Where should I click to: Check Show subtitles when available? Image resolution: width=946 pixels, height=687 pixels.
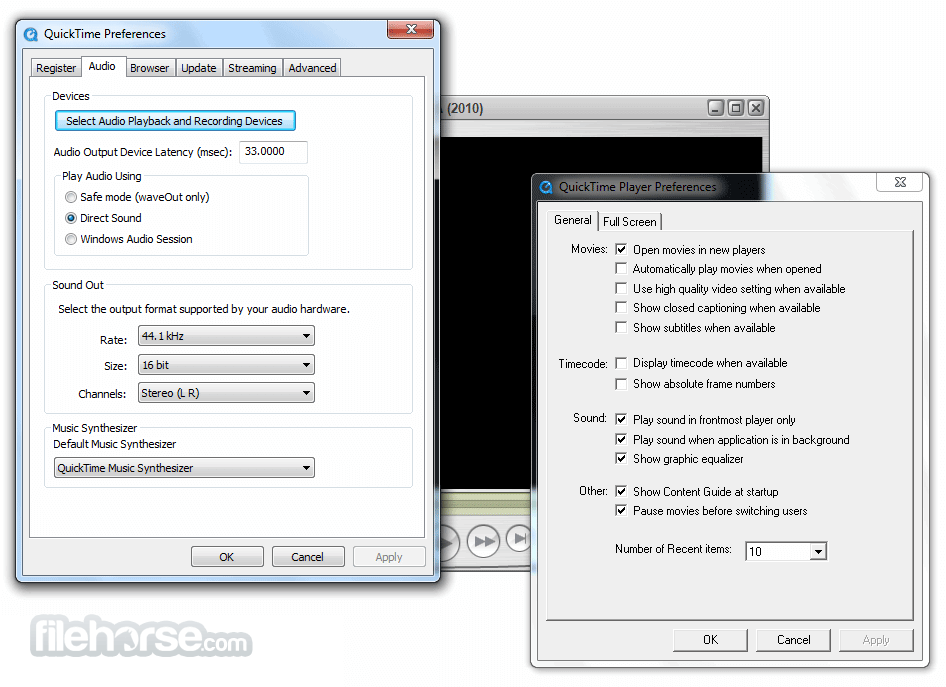(621, 328)
